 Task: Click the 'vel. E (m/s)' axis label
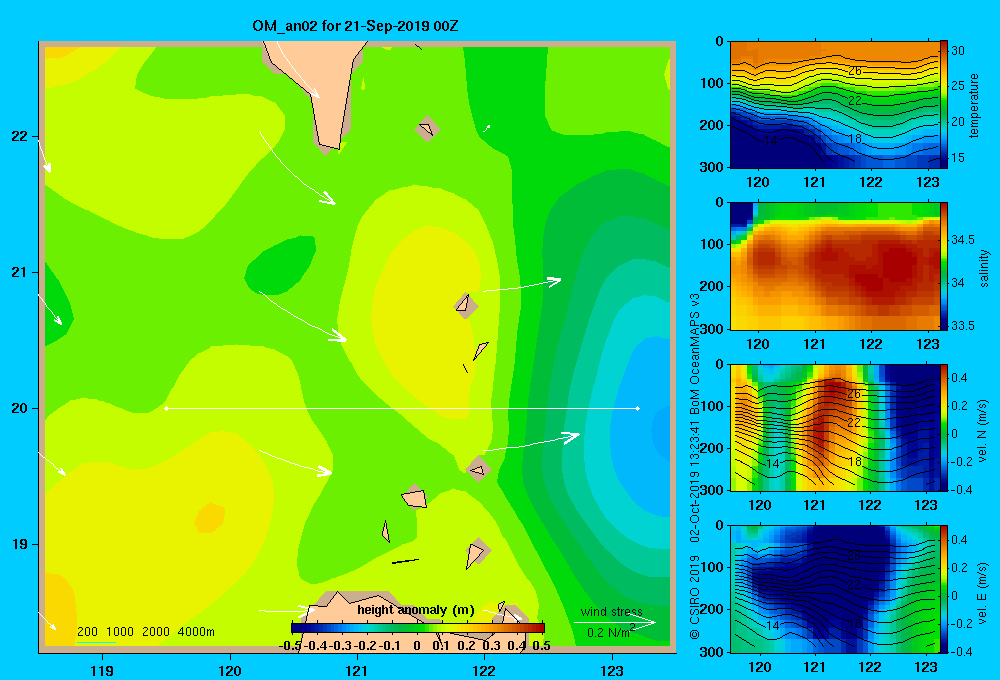click(x=983, y=592)
